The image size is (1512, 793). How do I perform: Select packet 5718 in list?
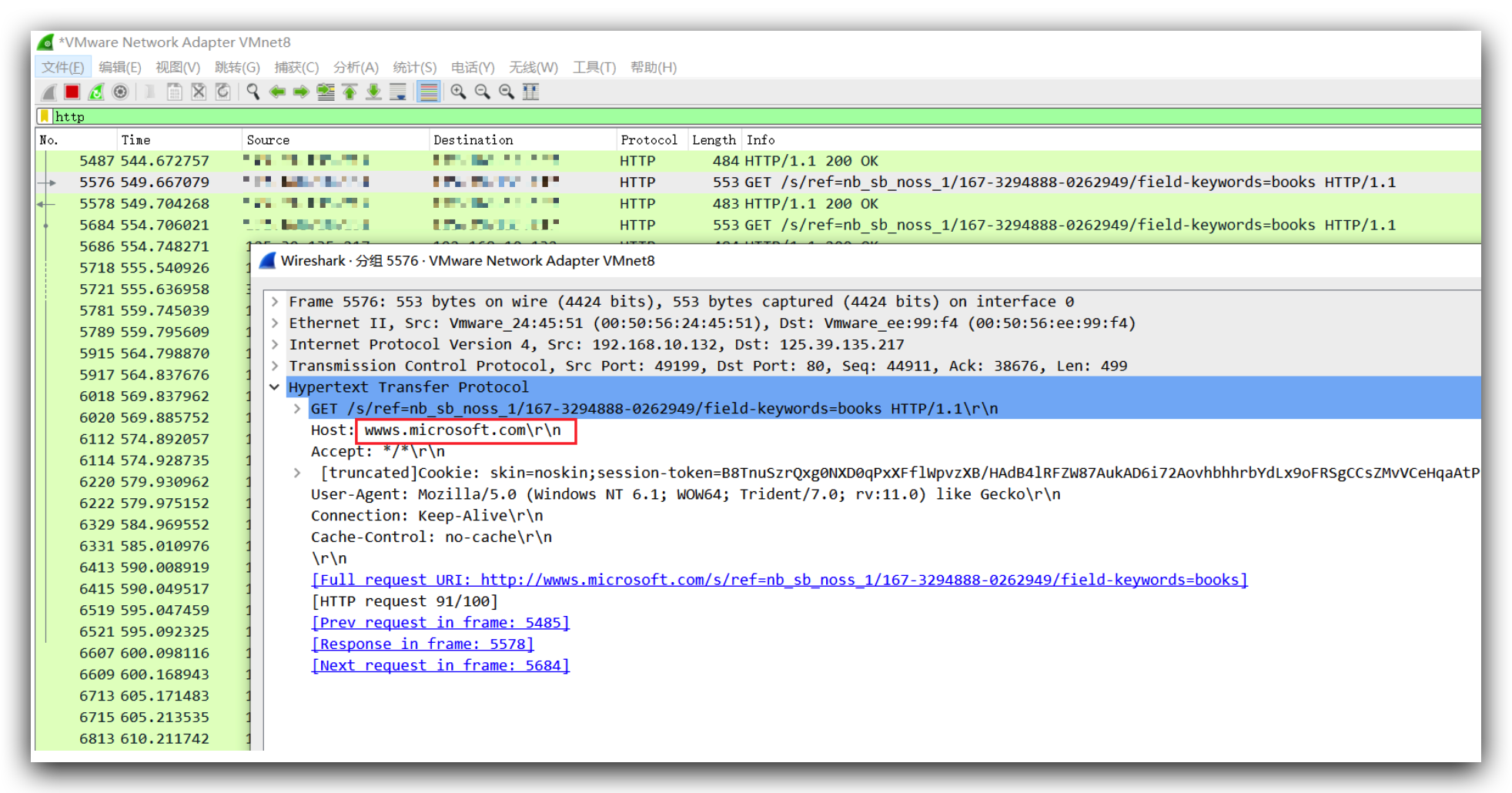pyautogui.click(x=144, y=268)
